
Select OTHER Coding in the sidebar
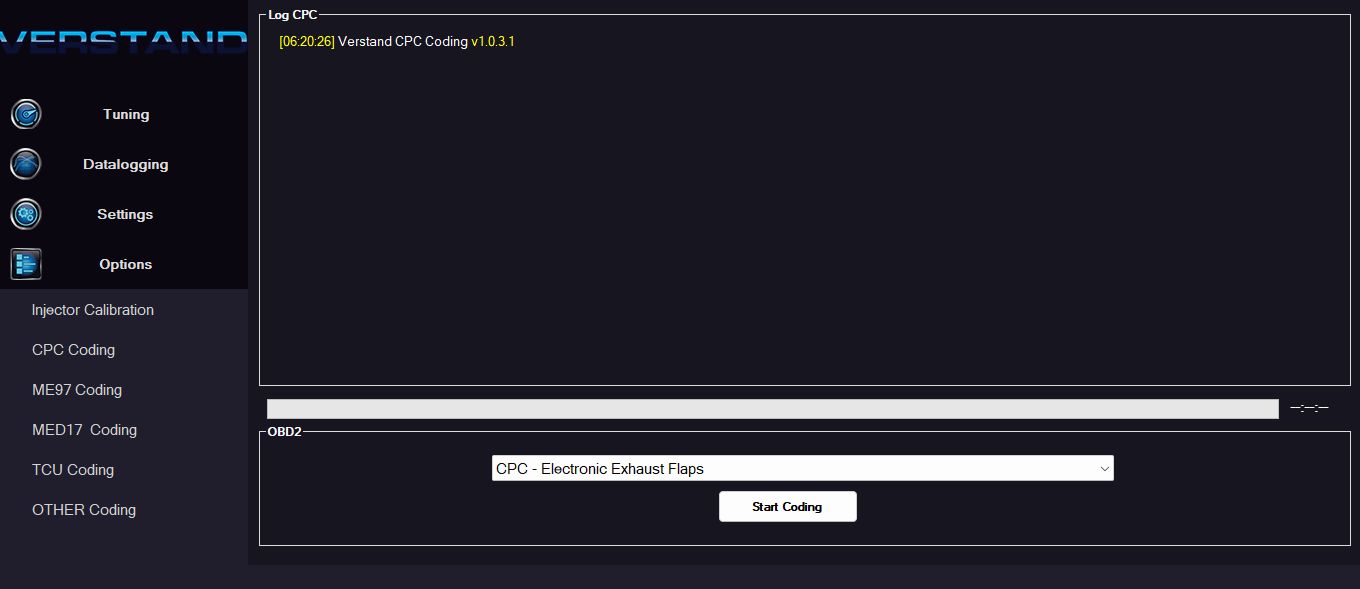click(83, 510)
